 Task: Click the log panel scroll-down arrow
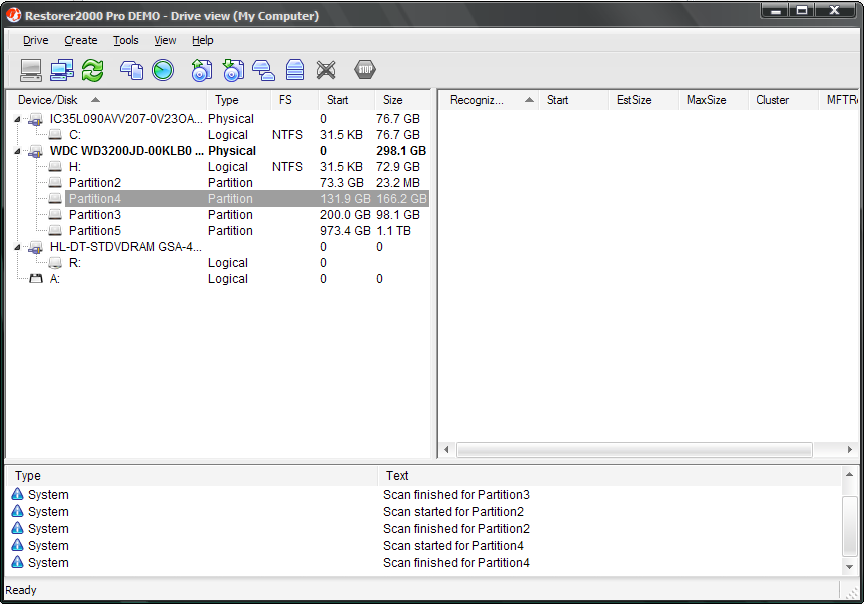click(849, 567)
